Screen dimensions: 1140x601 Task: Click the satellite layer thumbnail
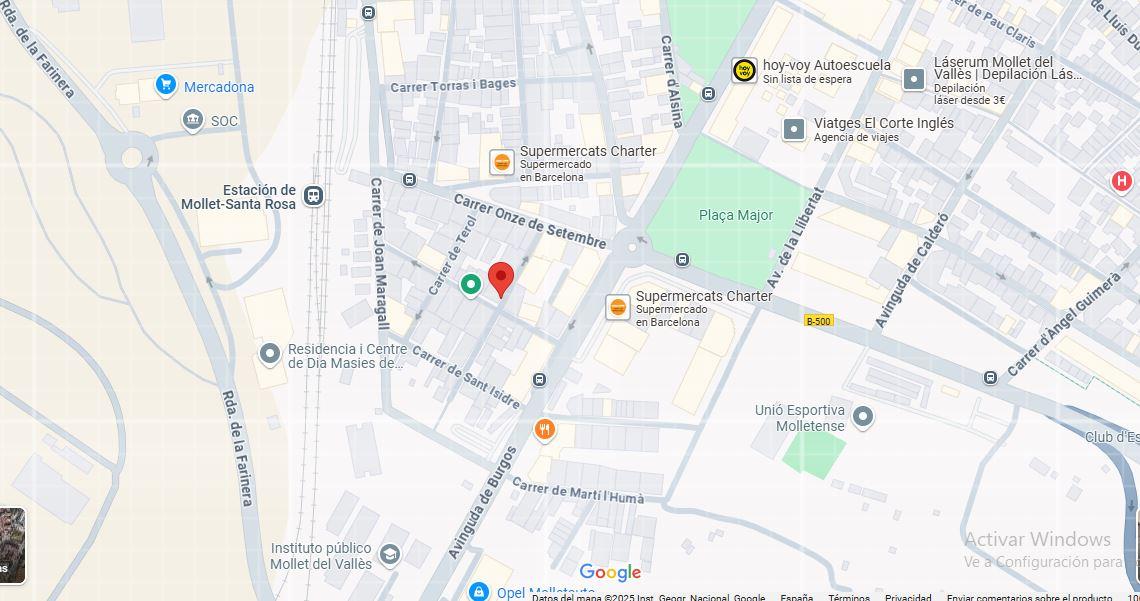tap(12, 545)
